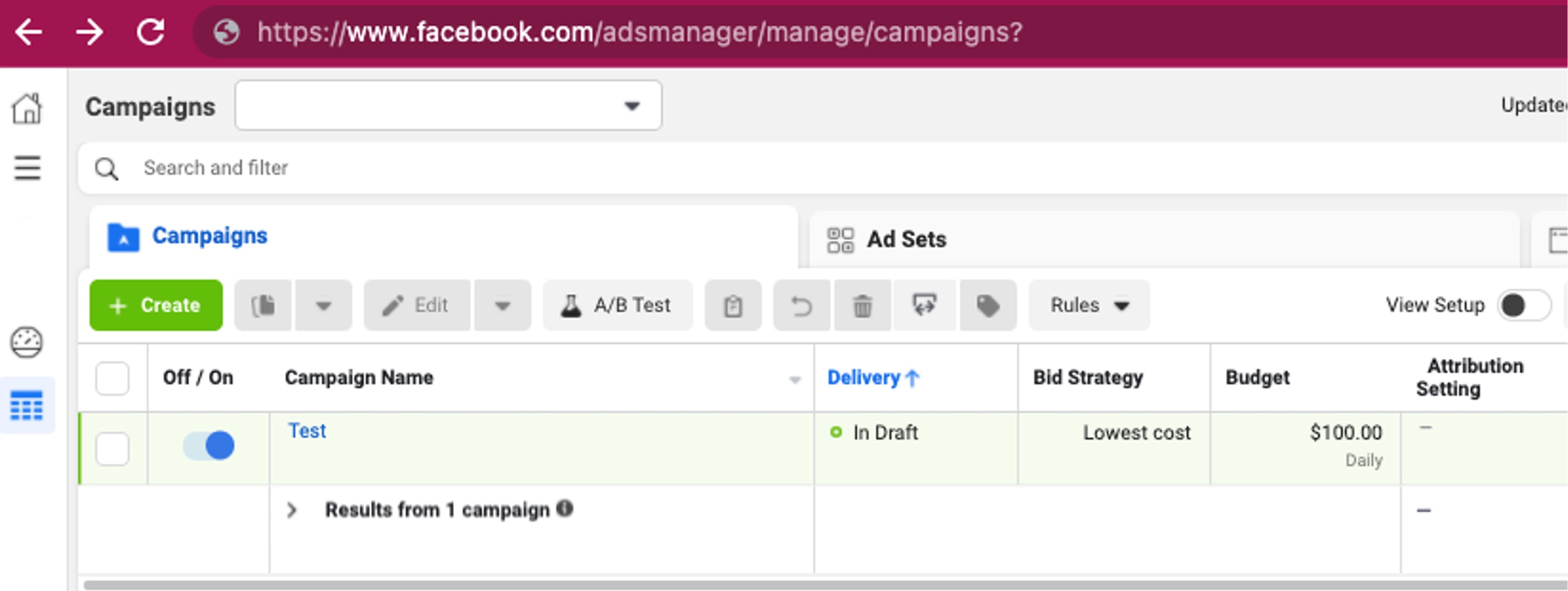1568x591 pixels.
Task: Open the Test campaign link
Action: click(x=307, y=431)
